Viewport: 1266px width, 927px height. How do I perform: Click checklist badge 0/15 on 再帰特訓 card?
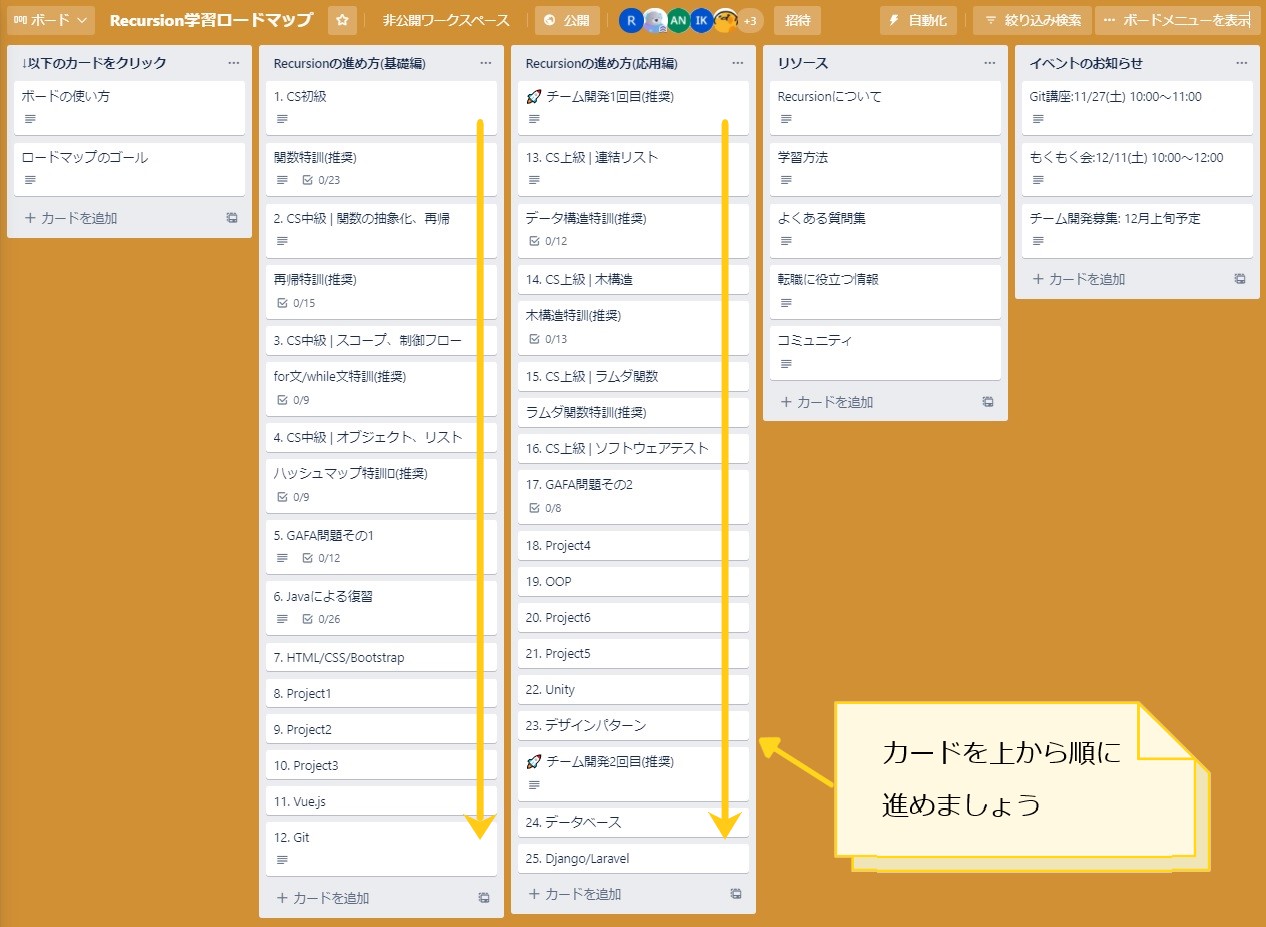(x=296, y=303)
